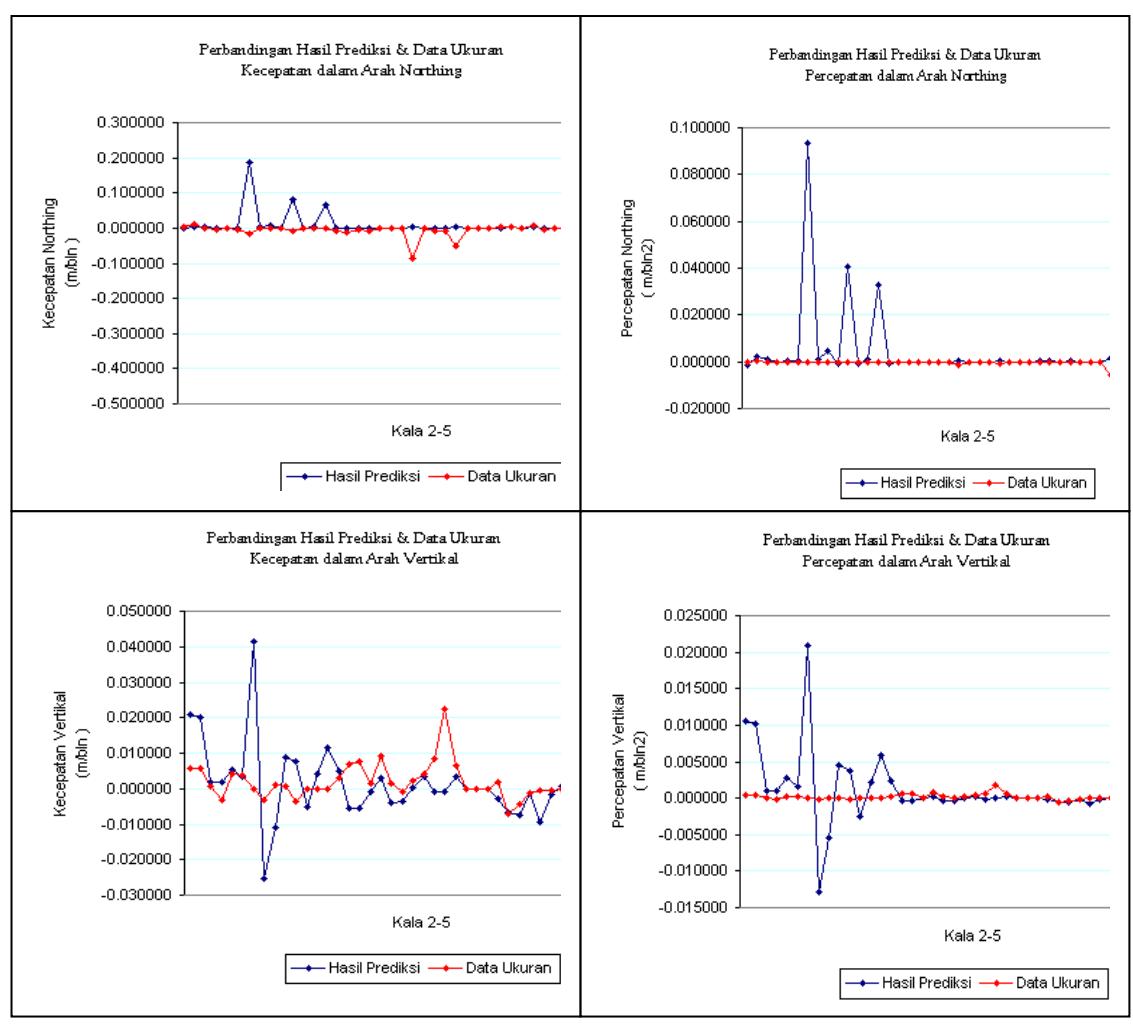Screen dimensions: 1133x1029
Task: Click 'Kala 2-5' under Percepatan Vertikal chart
Action: pyautogui.click(x=973, y=936)
